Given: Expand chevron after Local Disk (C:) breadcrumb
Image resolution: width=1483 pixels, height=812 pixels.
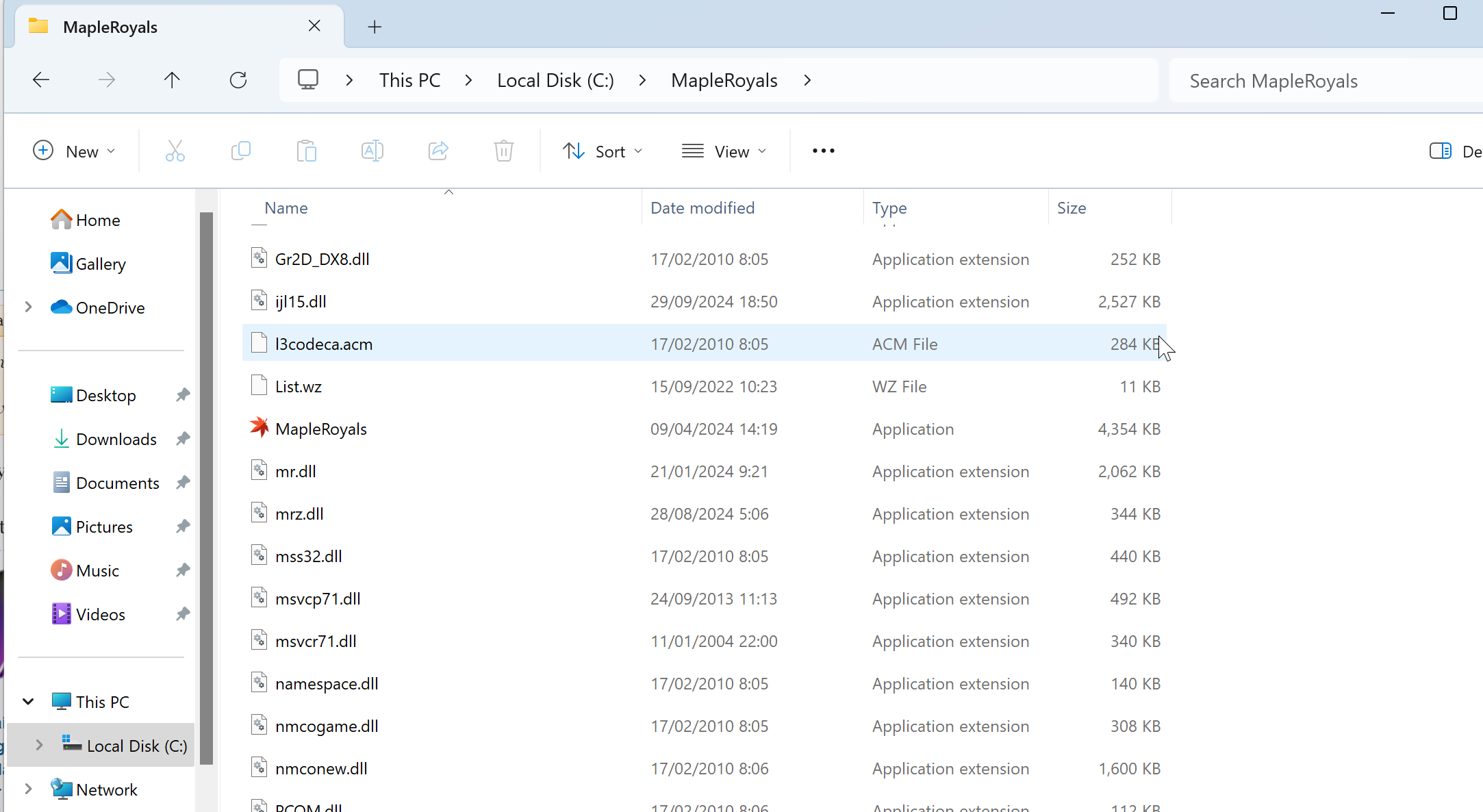Looking at the screenshot, I should click(642, 80).
